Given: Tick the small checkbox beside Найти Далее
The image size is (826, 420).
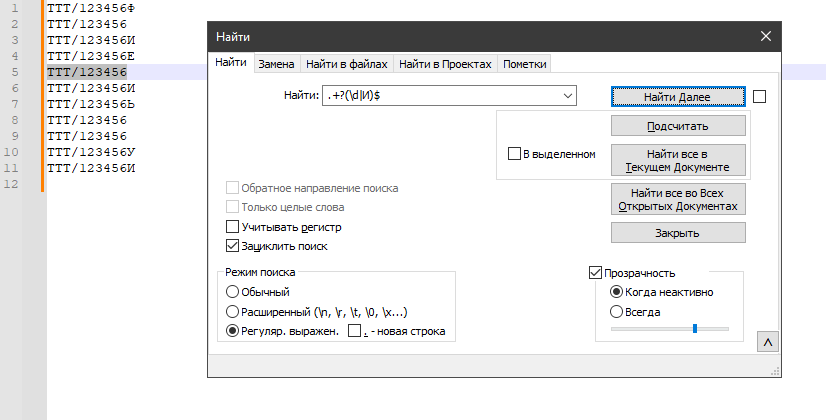Looking at the screenshot, I should pyautogui.click(x=759, y=97).
